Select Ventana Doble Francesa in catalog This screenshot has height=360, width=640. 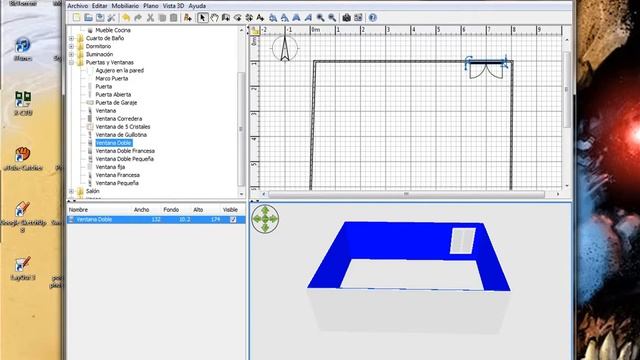point(125,151)
